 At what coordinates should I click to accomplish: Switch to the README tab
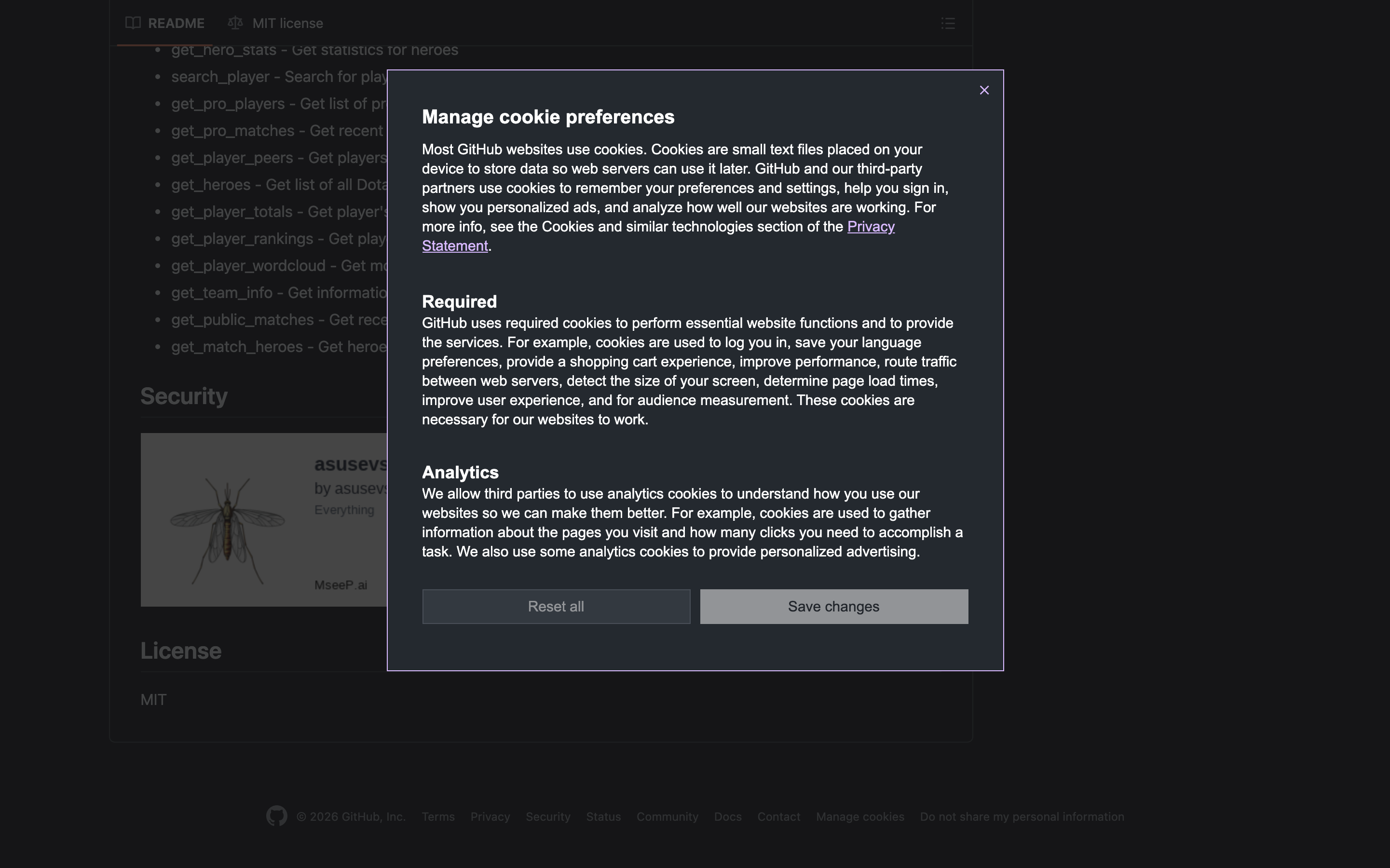click(176, 24)
